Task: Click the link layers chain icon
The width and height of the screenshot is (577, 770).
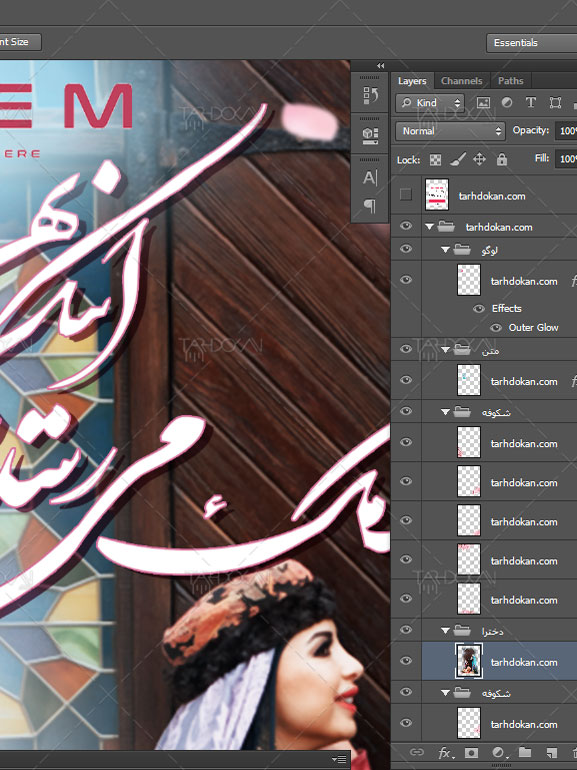Action: 416,752
